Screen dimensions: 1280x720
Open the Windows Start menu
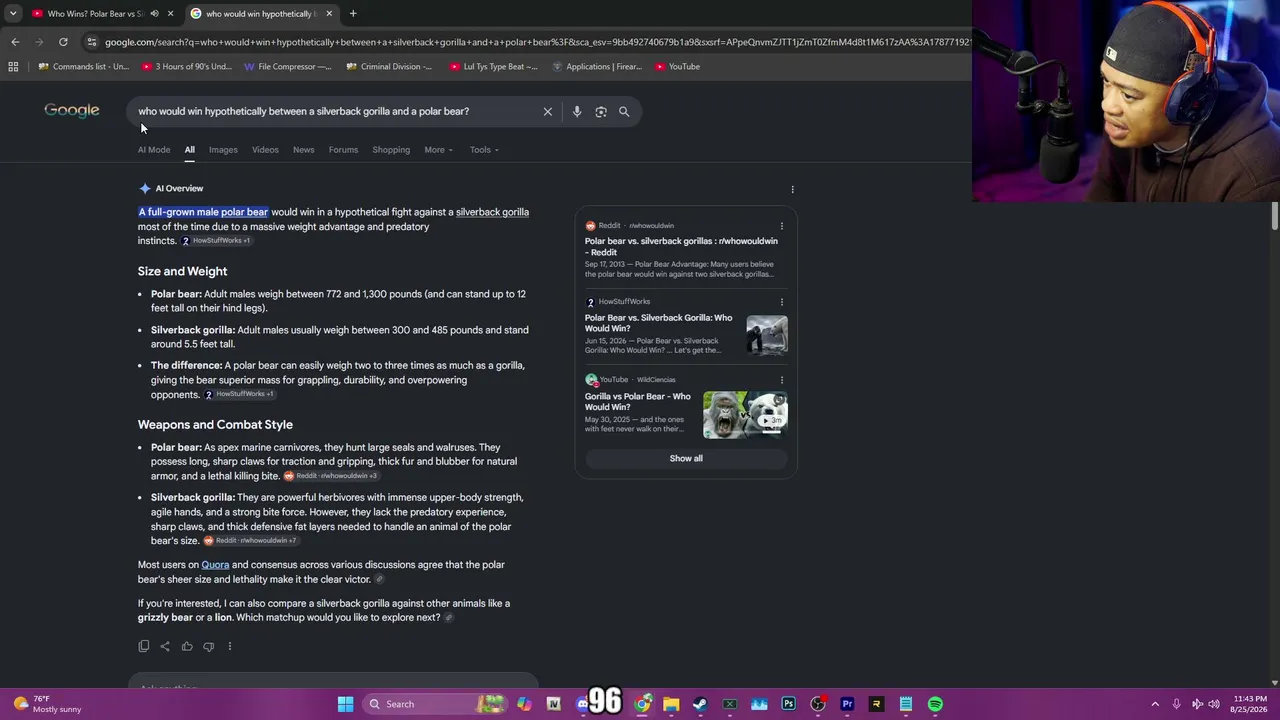click(x=345, y=704)
